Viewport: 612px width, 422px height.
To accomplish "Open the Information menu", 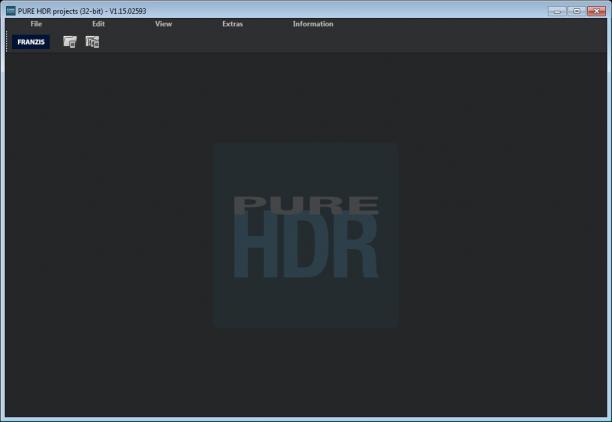I will pyautogui.click(x=313, y=24).
